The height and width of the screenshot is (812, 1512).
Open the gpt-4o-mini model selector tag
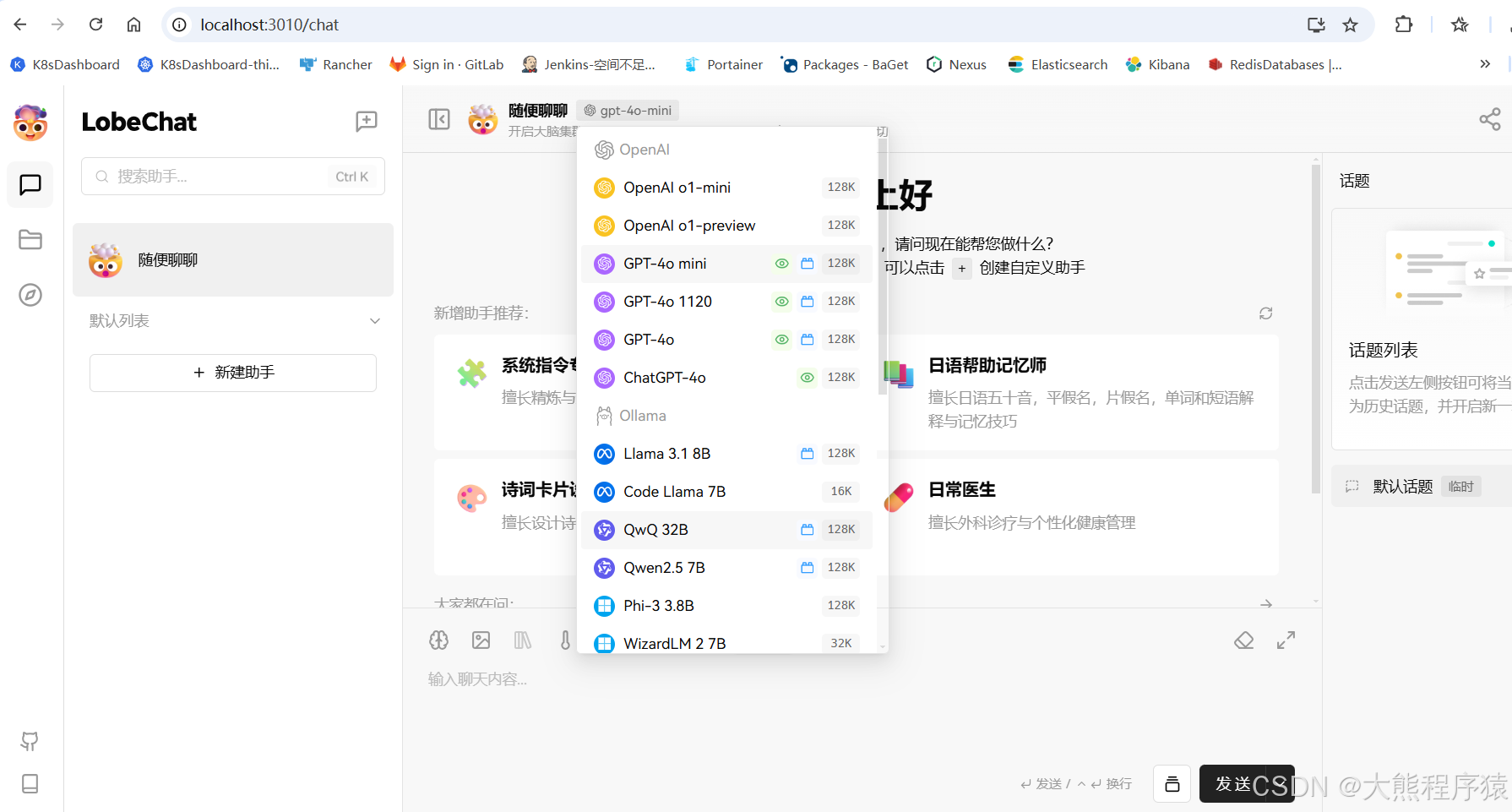(628, 111)
